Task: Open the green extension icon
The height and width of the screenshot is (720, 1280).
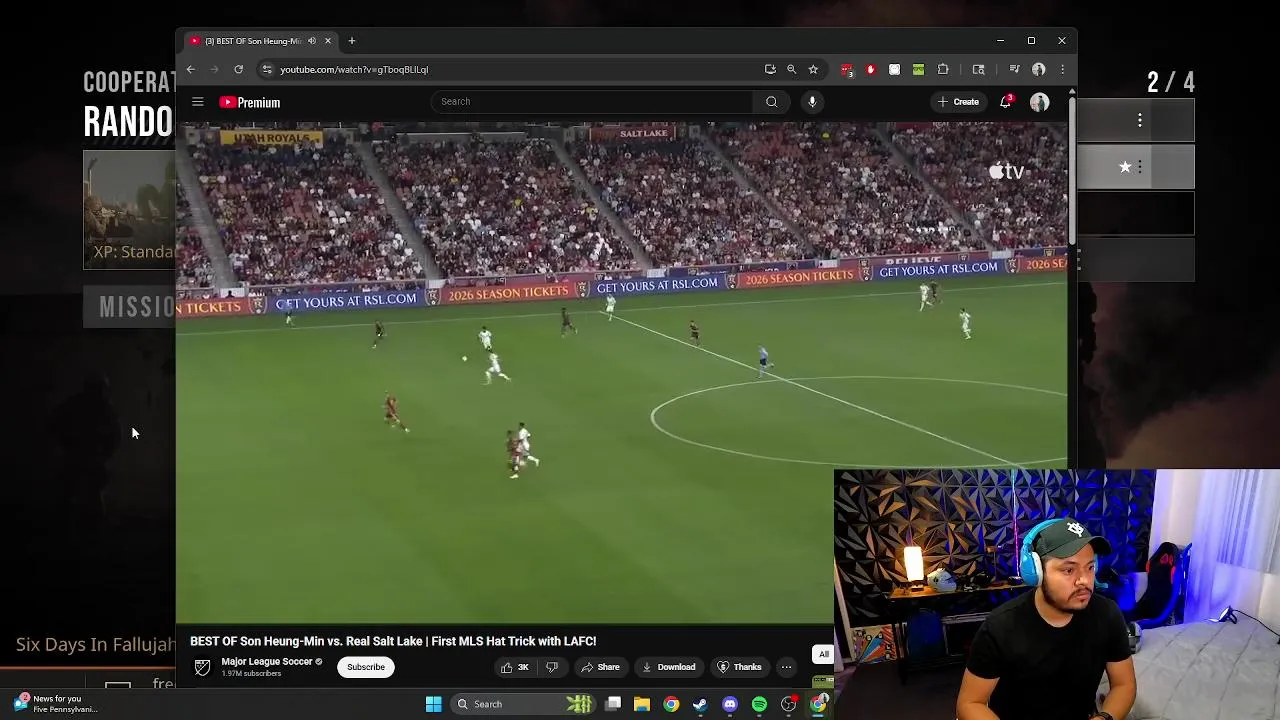Action: point(918,69)
